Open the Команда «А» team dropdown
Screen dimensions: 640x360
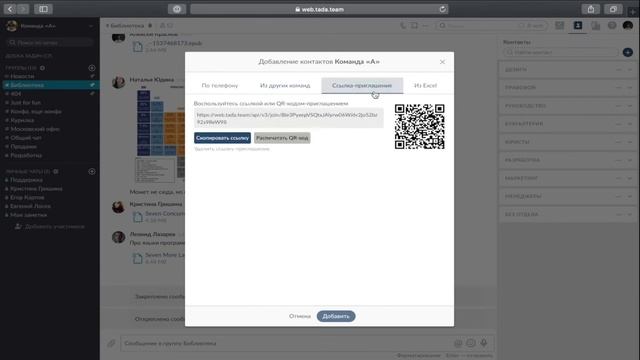tap(91, 26)
